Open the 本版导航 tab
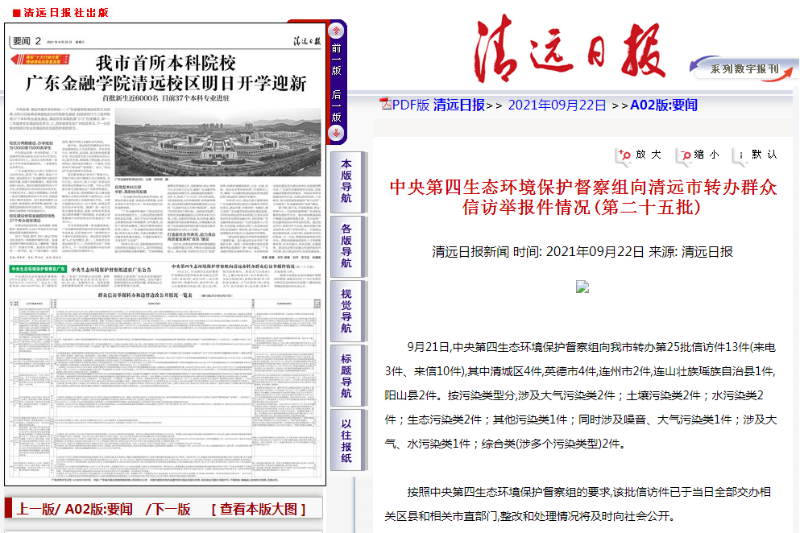 tap(346, 182)
